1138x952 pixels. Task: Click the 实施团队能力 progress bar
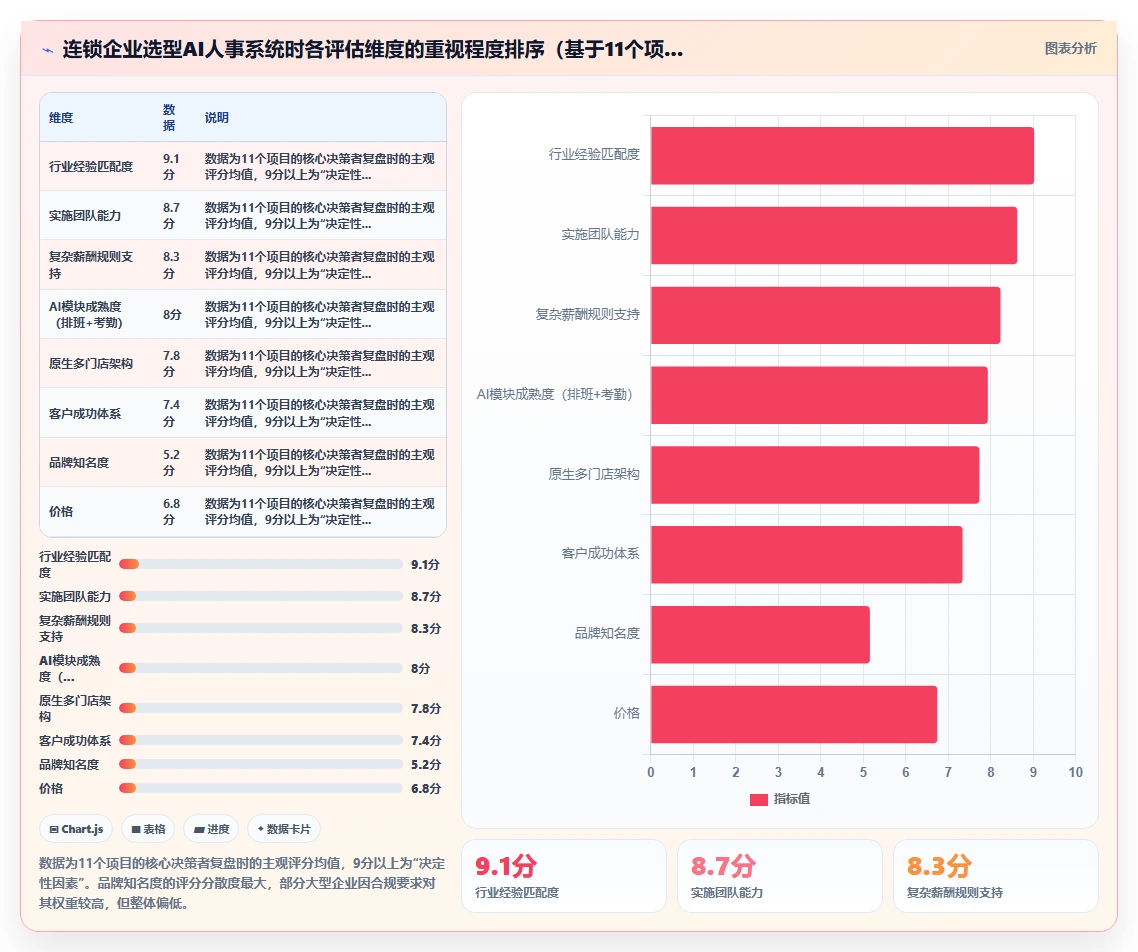pyautogui.click(x=261, y=596)
